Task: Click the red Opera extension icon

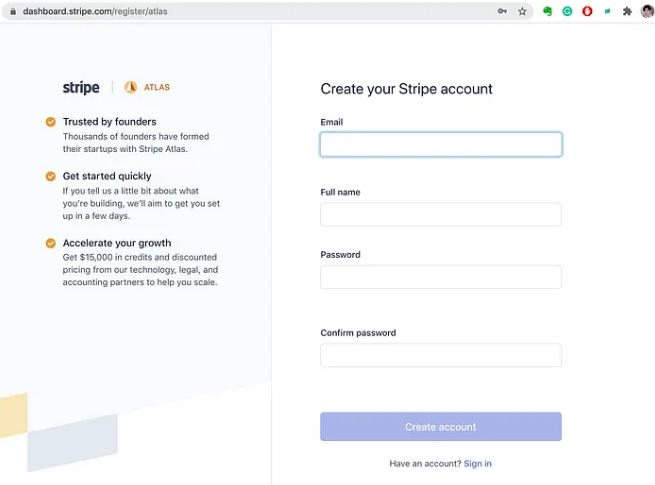Action: click(x=587, y=11)
